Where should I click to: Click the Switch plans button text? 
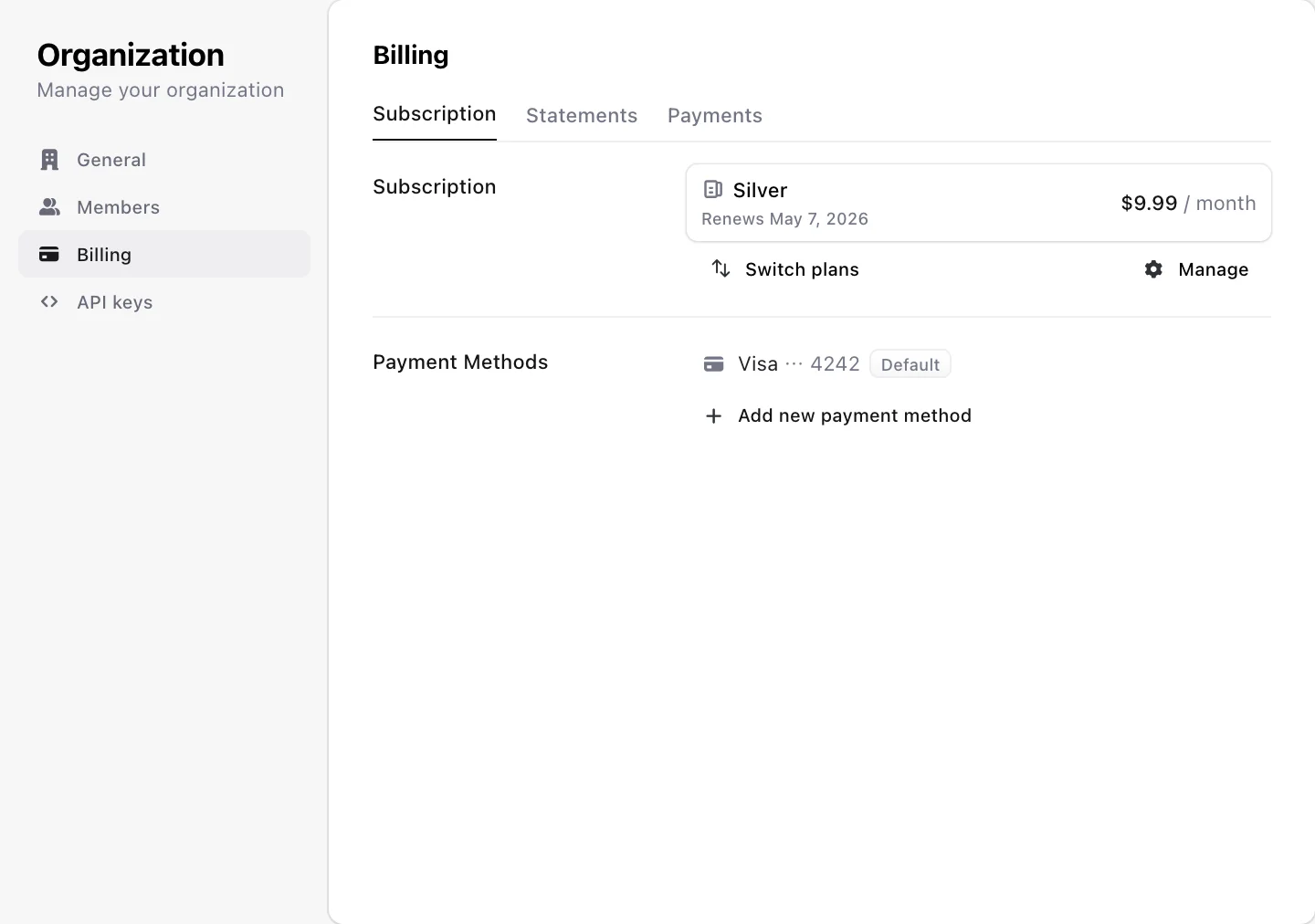point(802,269)
